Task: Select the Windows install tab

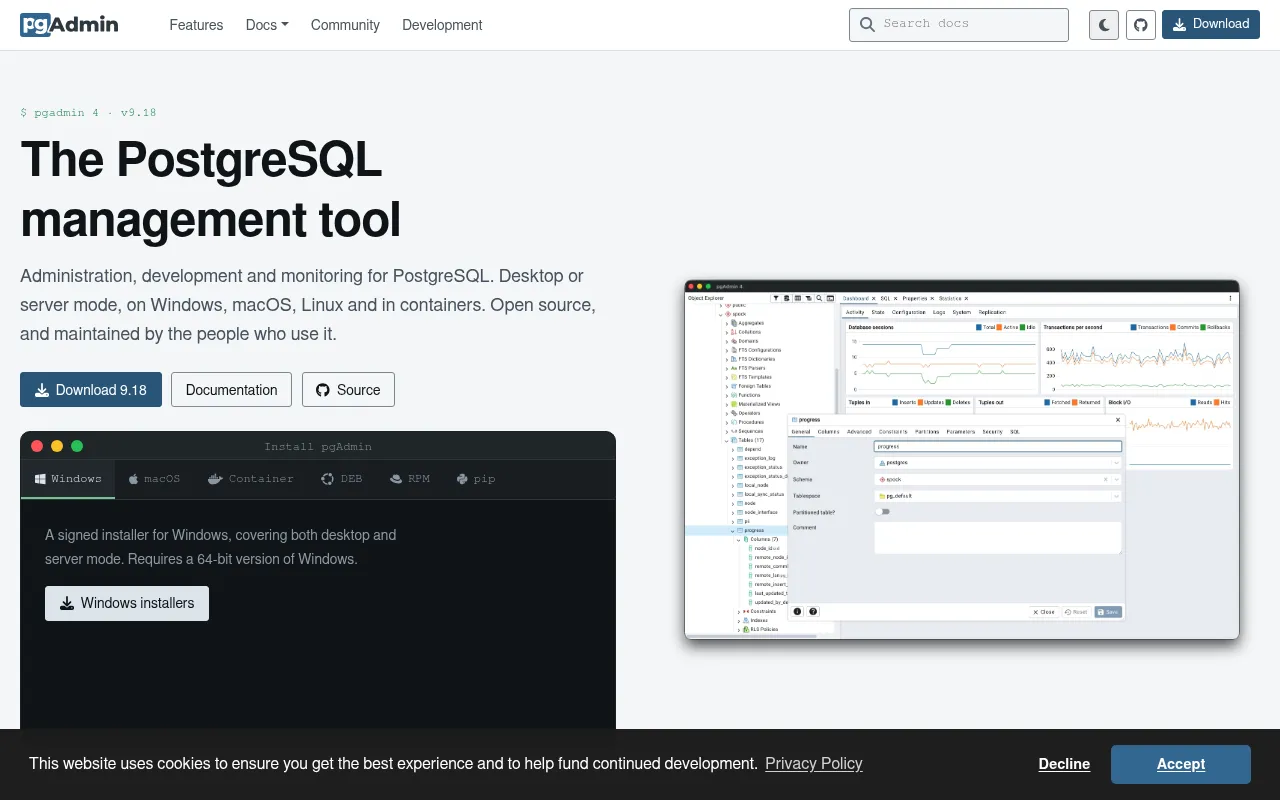Action: (x=68, y=479)
